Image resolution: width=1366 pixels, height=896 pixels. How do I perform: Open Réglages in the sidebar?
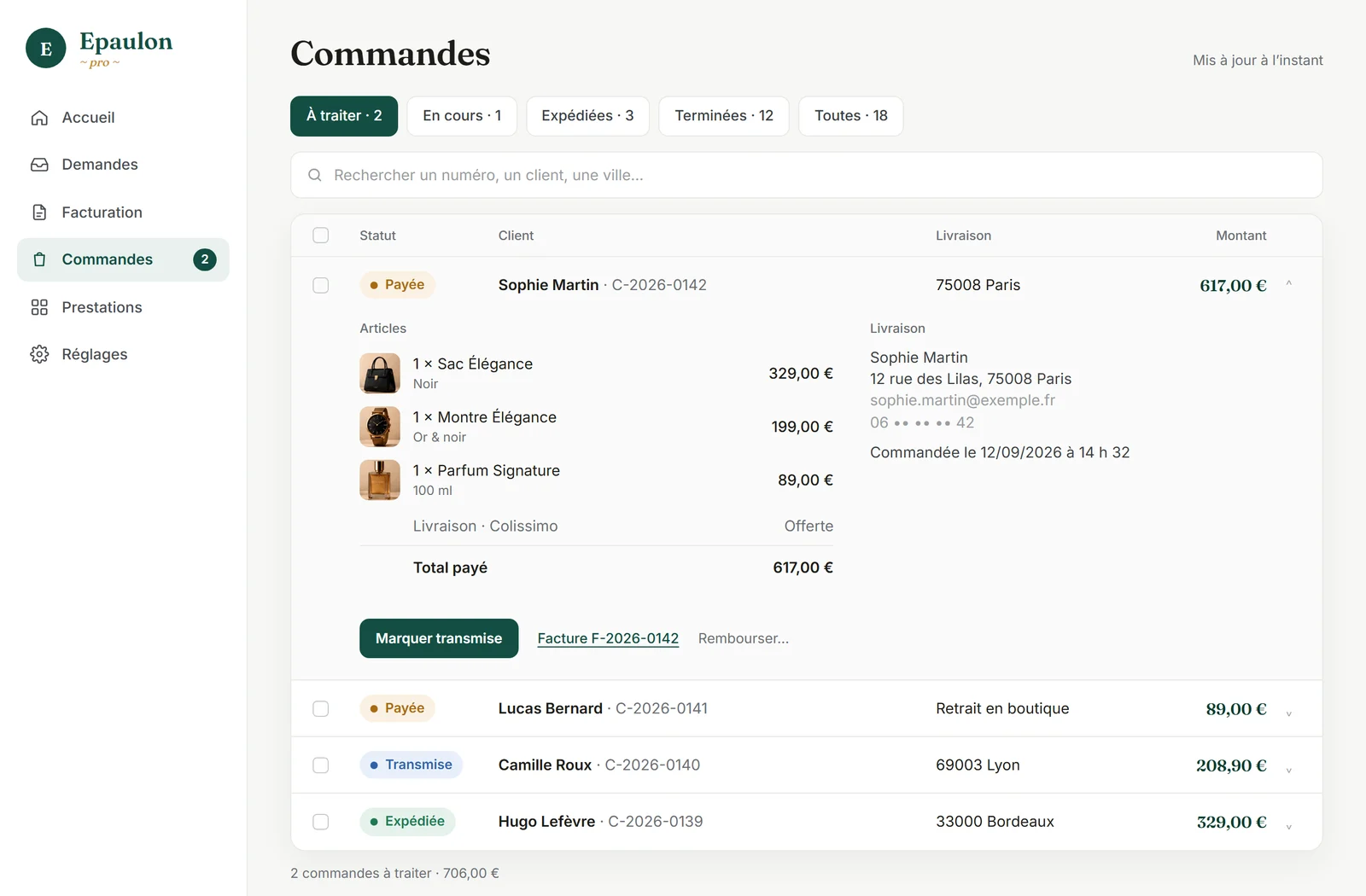tap(123, 354)
